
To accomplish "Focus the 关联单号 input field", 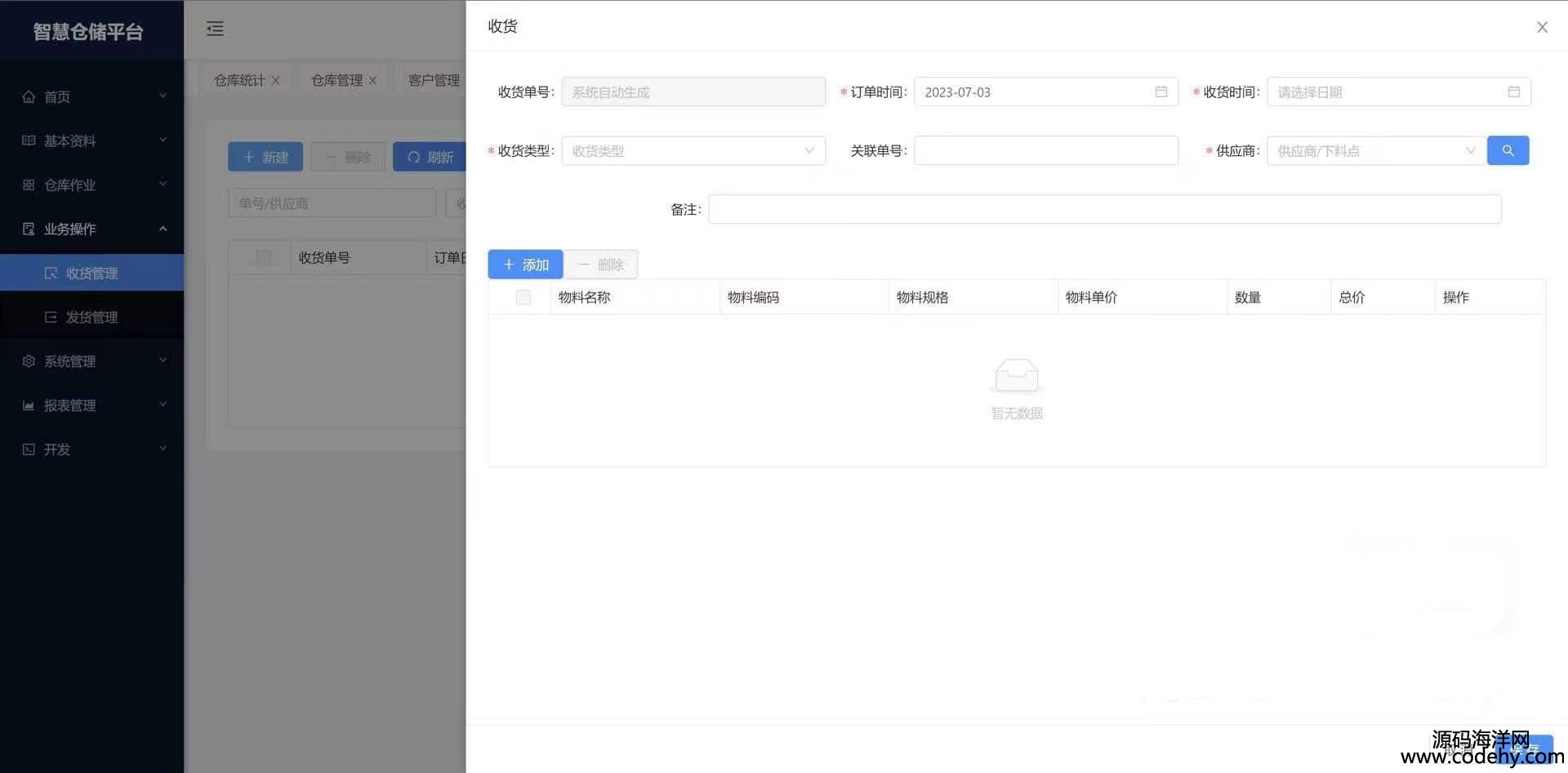I will 1046,150.
